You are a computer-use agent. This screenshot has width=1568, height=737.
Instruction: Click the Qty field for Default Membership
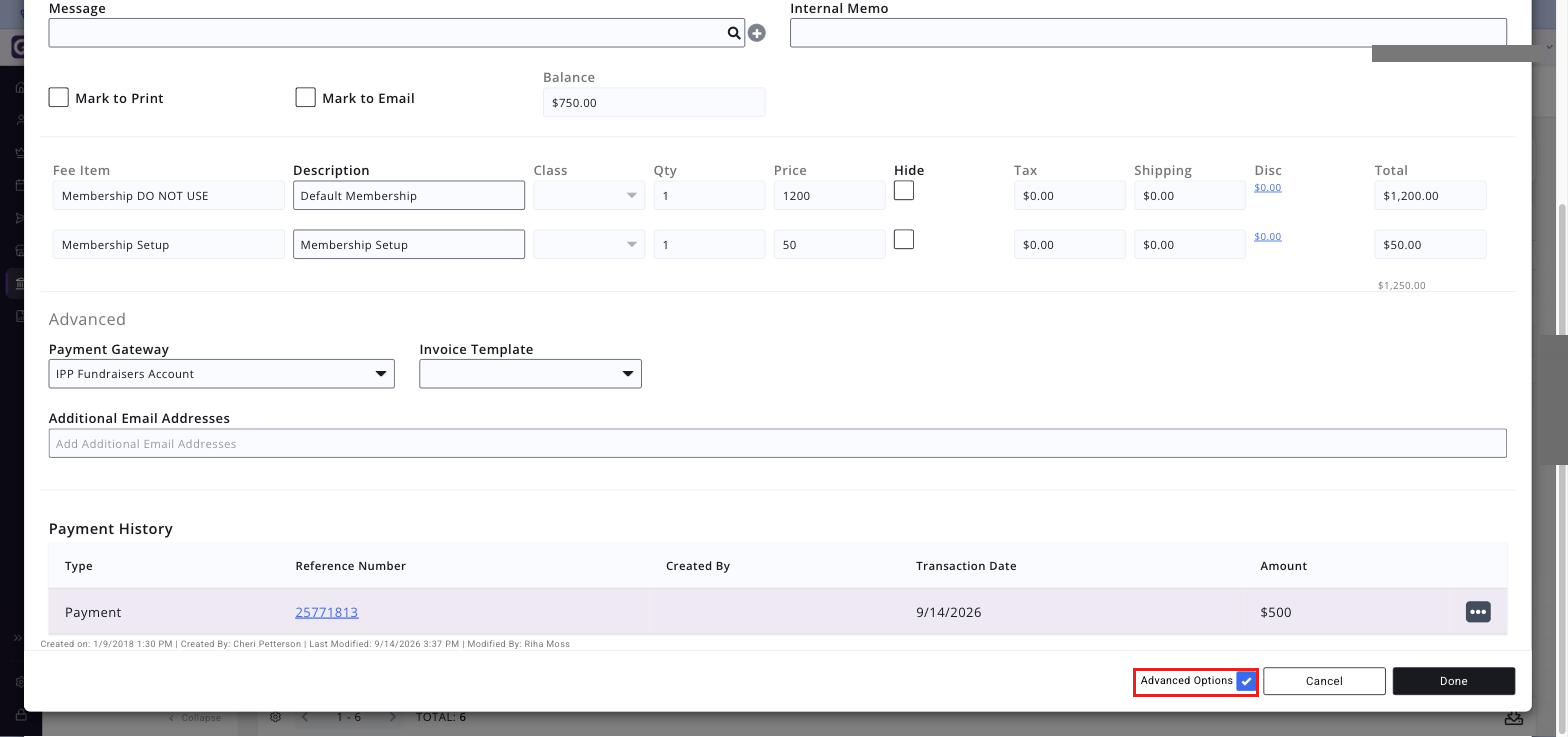click(709, 196)
